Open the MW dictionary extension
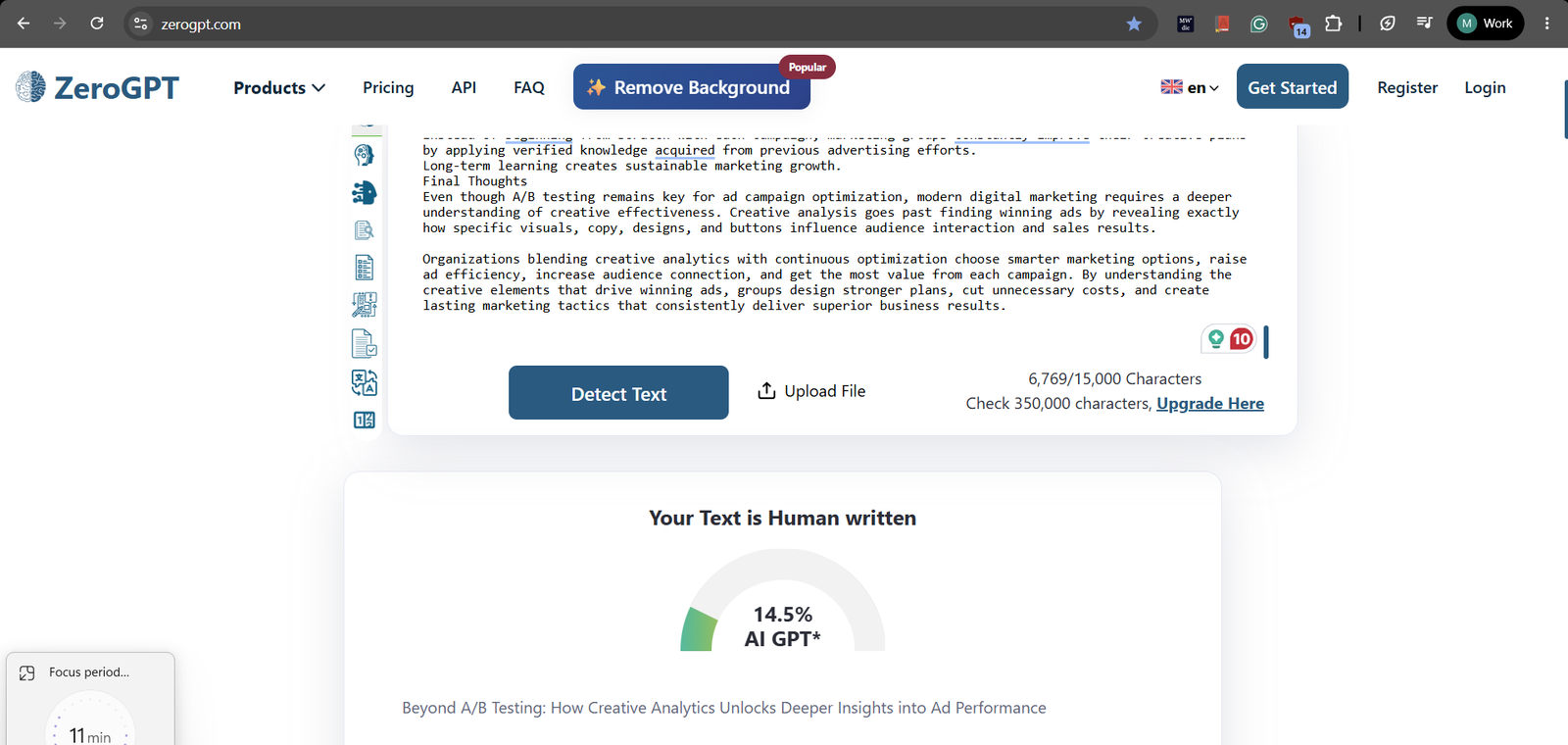1568x745 pixels. click(1186, 24)
